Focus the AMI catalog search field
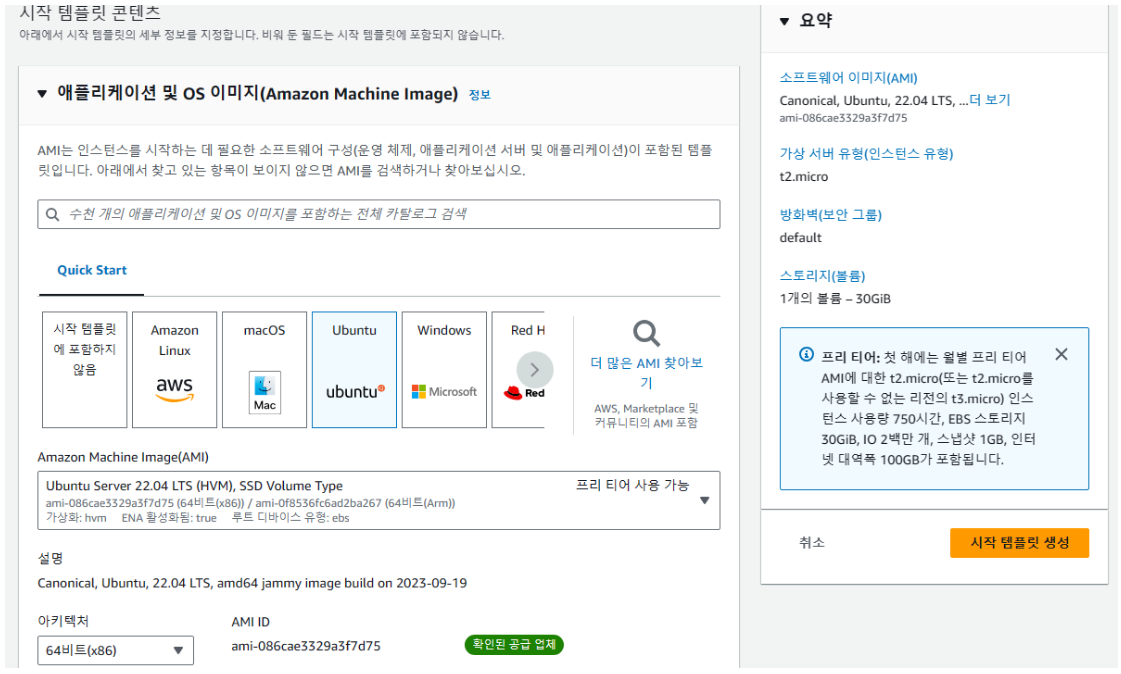This screenshot has width=1121, height=674. point(379,214)
